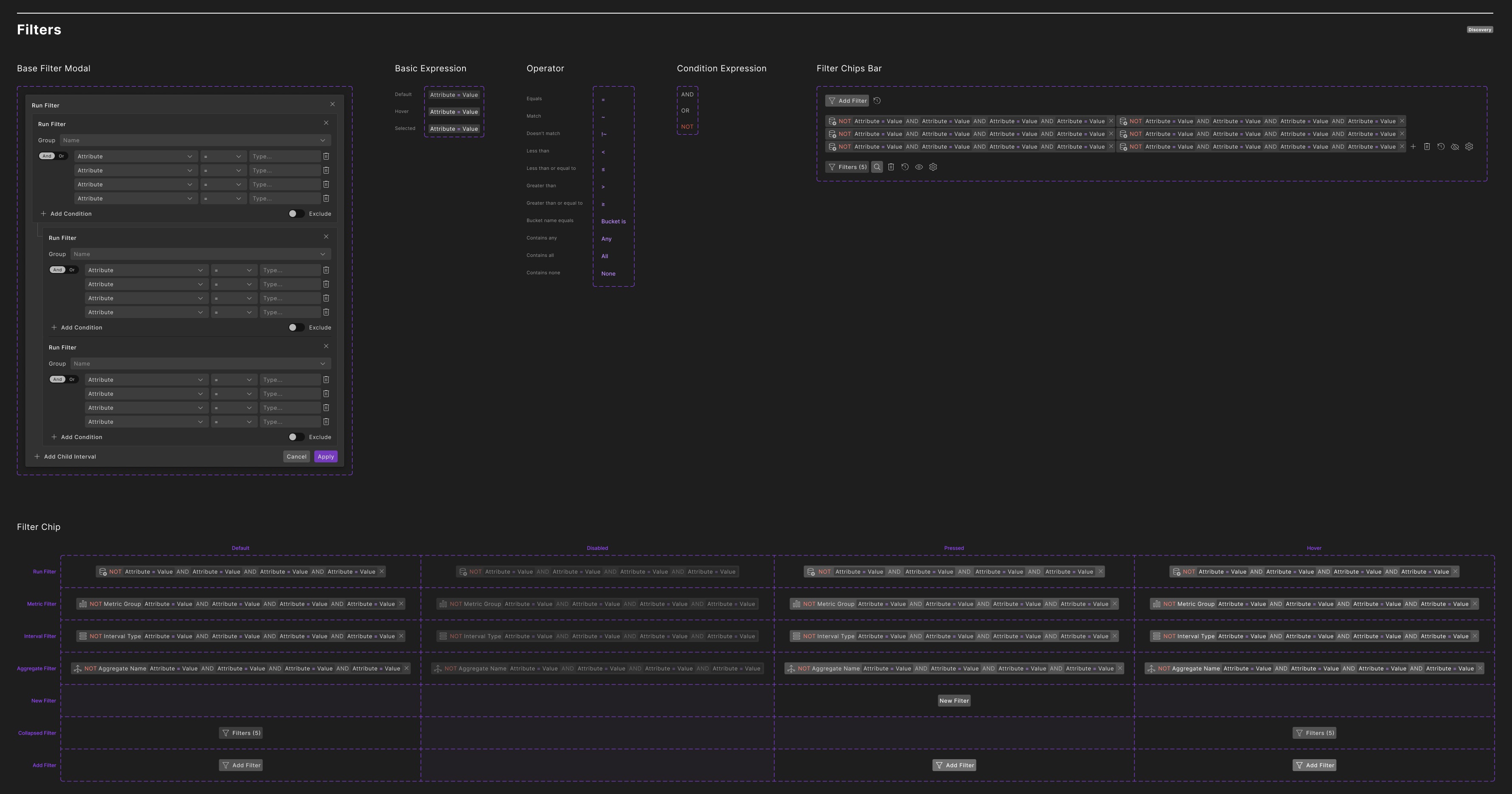Delete the last condition row in the bottom Run Filter group
Image resolution: width=1512 pixels, height=794 pixels.
326,421
